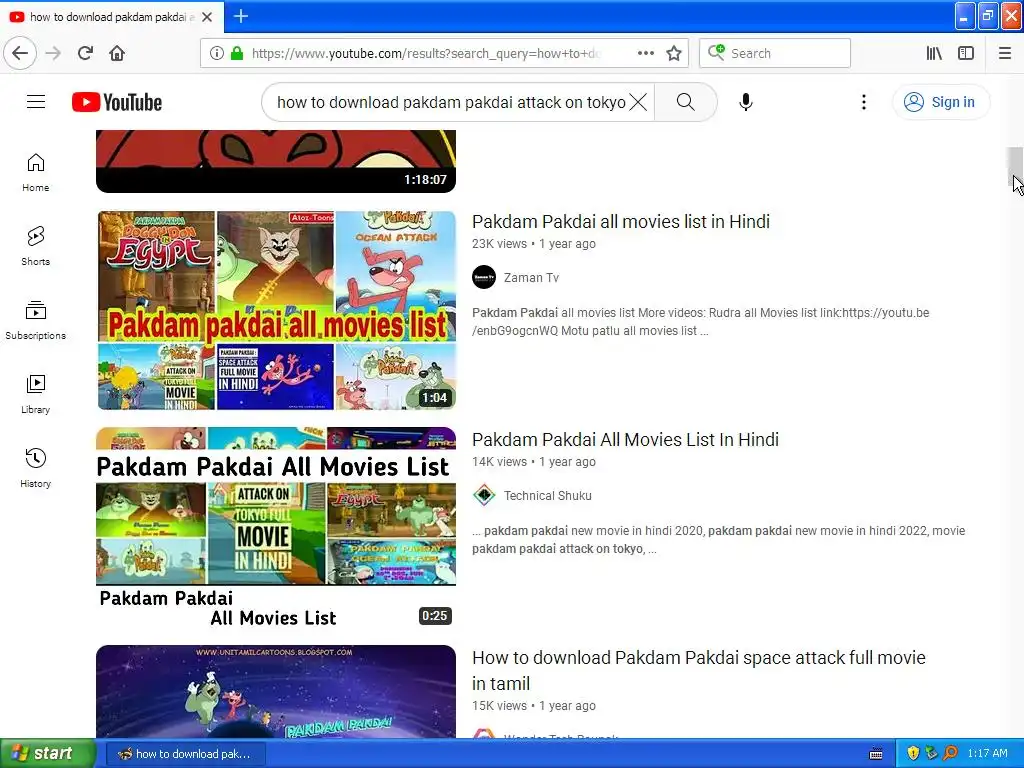Screen dimensions: 1024x768
Task: Click '15K views • 1 year ago' text
Action: pos(534,706)
